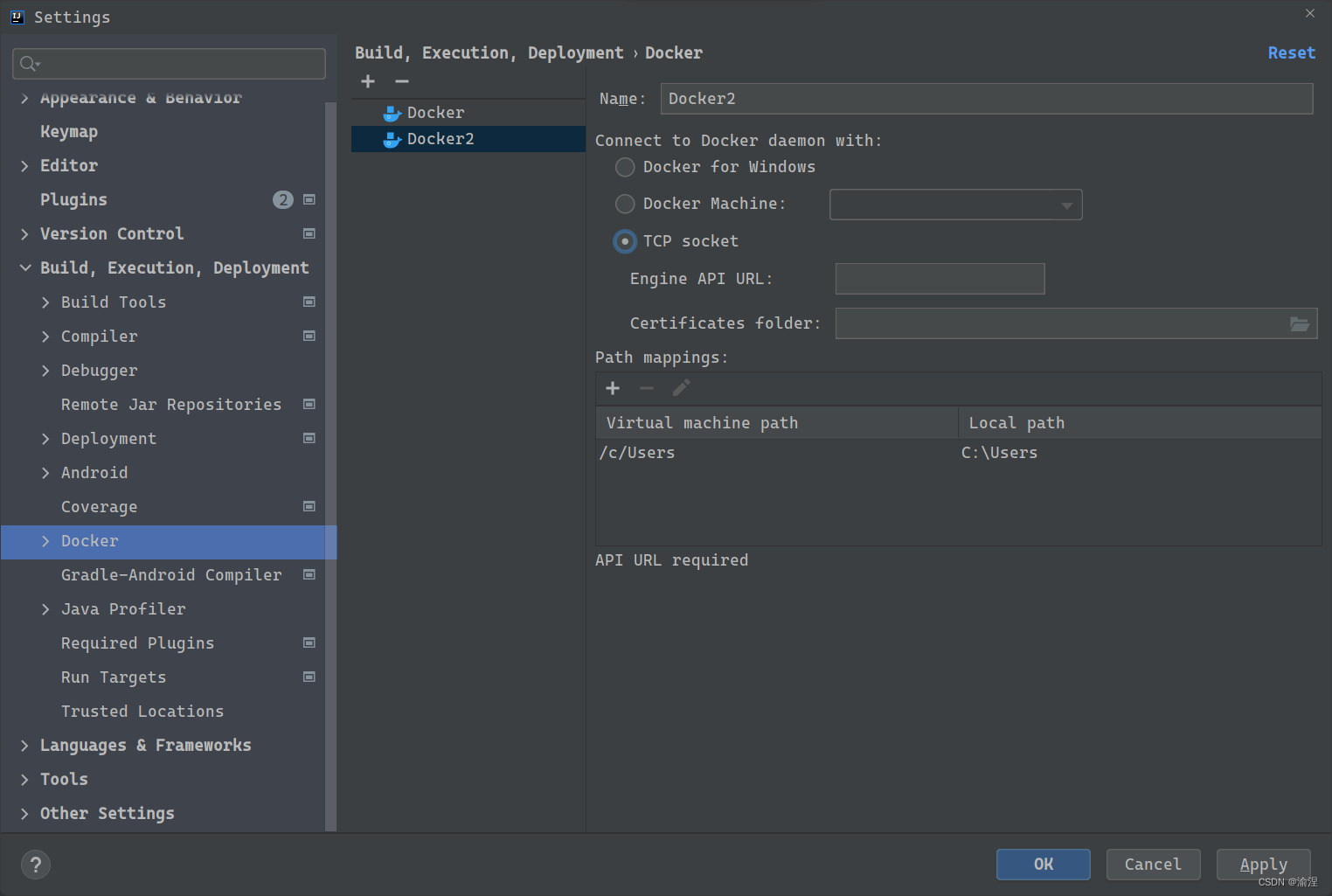Click the Engine API URL field

click(x=940, y=279)
